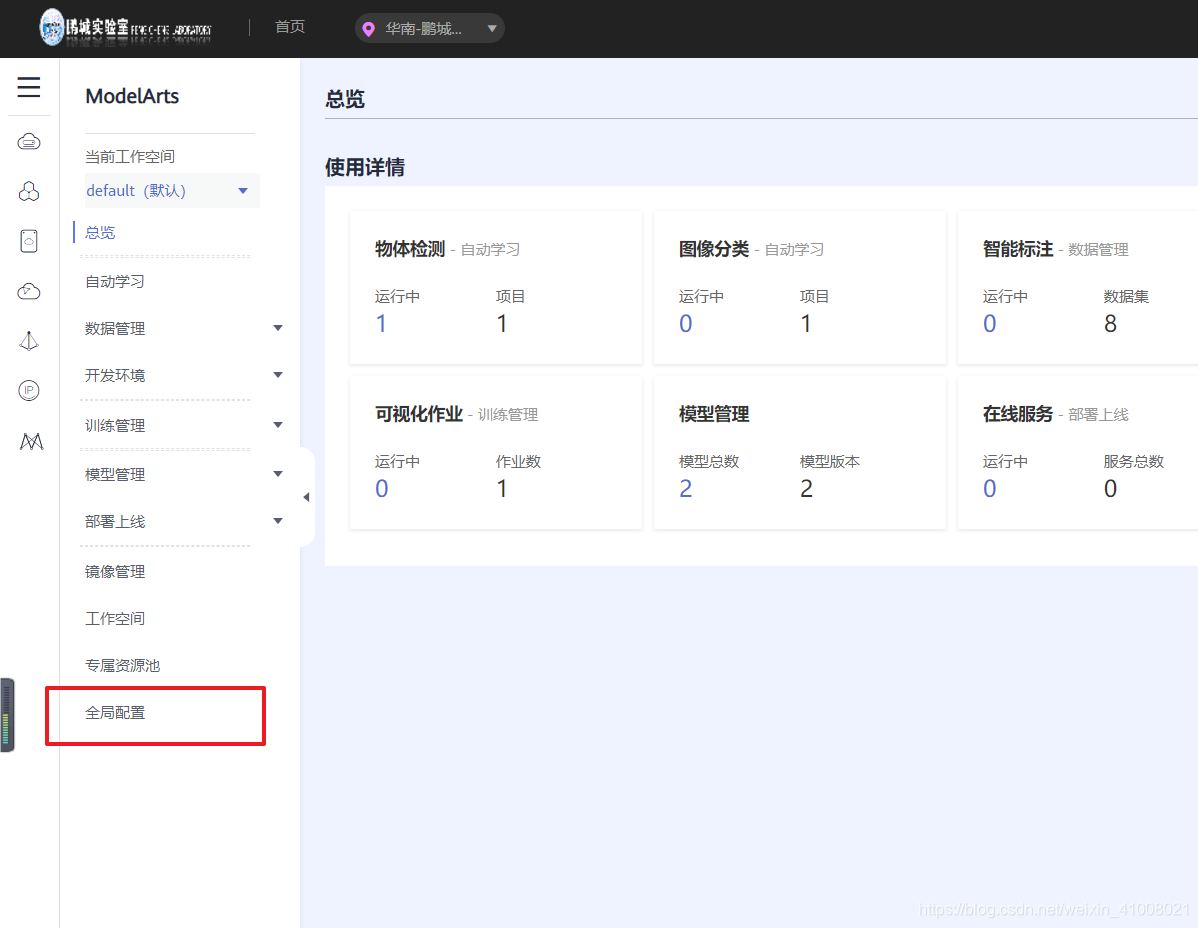The width and height of the screenshot is (1198, 928).
Task: Click the IP circle icon in the sidebar
Action: [x=29, y=390]
